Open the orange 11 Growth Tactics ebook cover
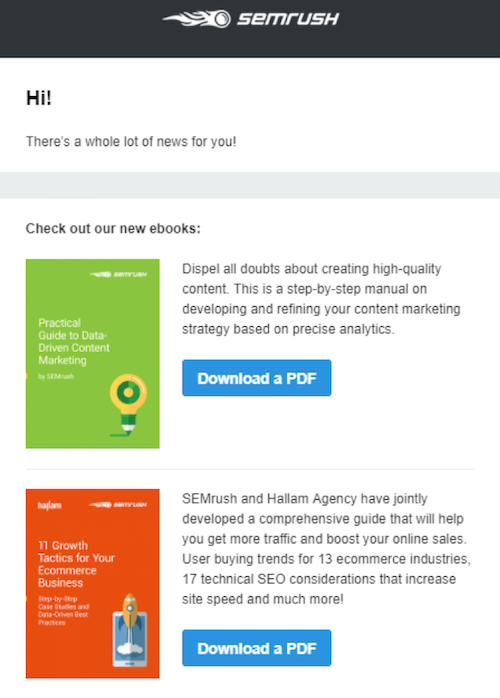The height and width of the screenshot is (698, 500). click(93, 584)
